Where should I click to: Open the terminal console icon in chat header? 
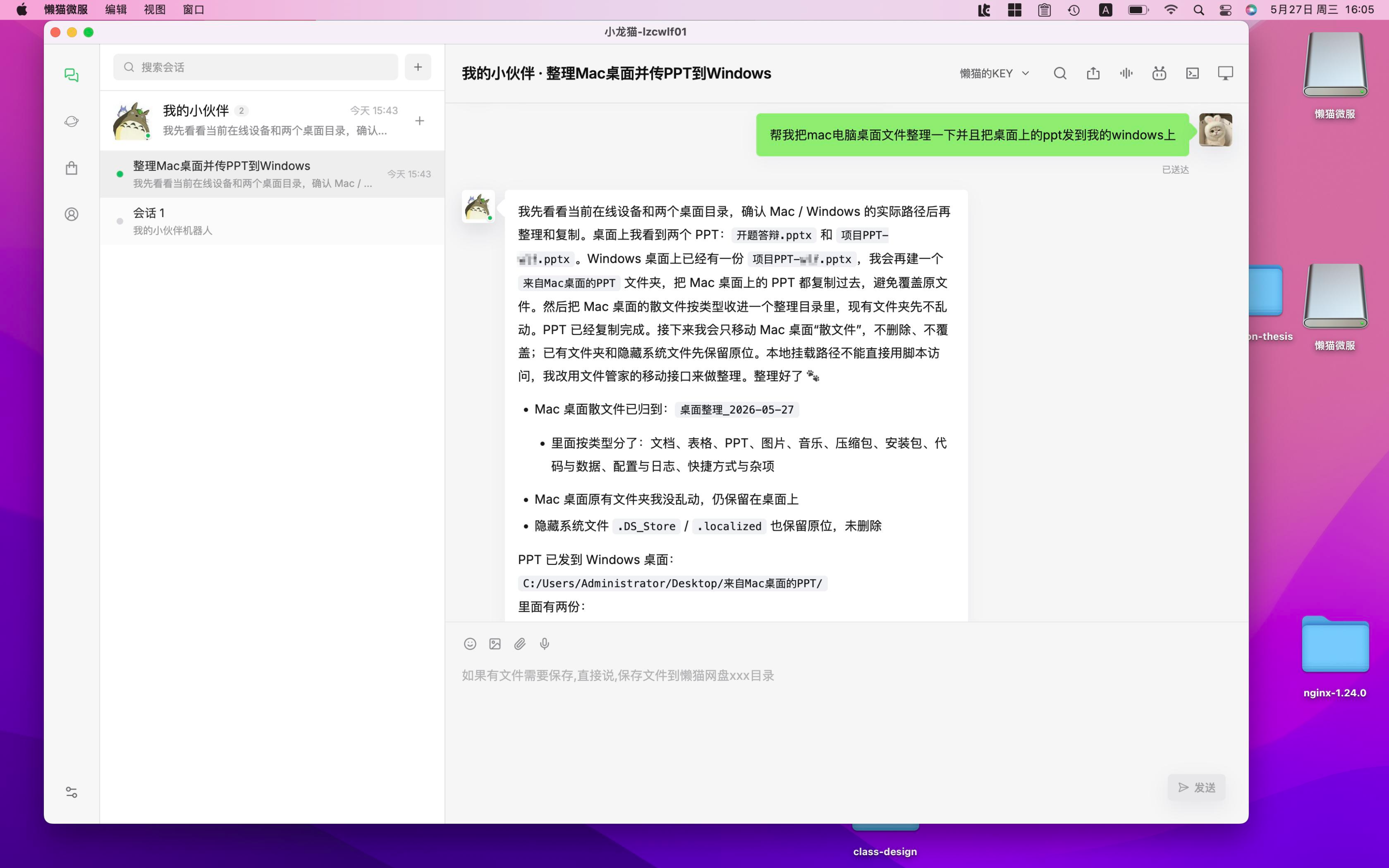pos(1192,74)
